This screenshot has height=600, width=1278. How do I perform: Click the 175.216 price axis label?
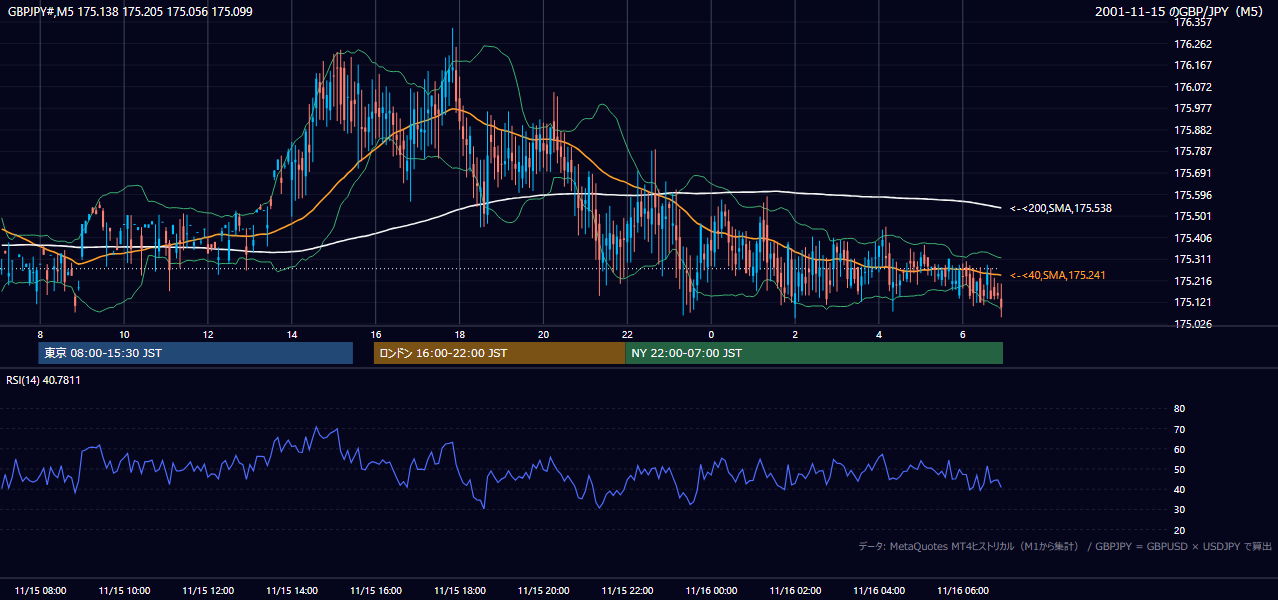click(1193, 281)
